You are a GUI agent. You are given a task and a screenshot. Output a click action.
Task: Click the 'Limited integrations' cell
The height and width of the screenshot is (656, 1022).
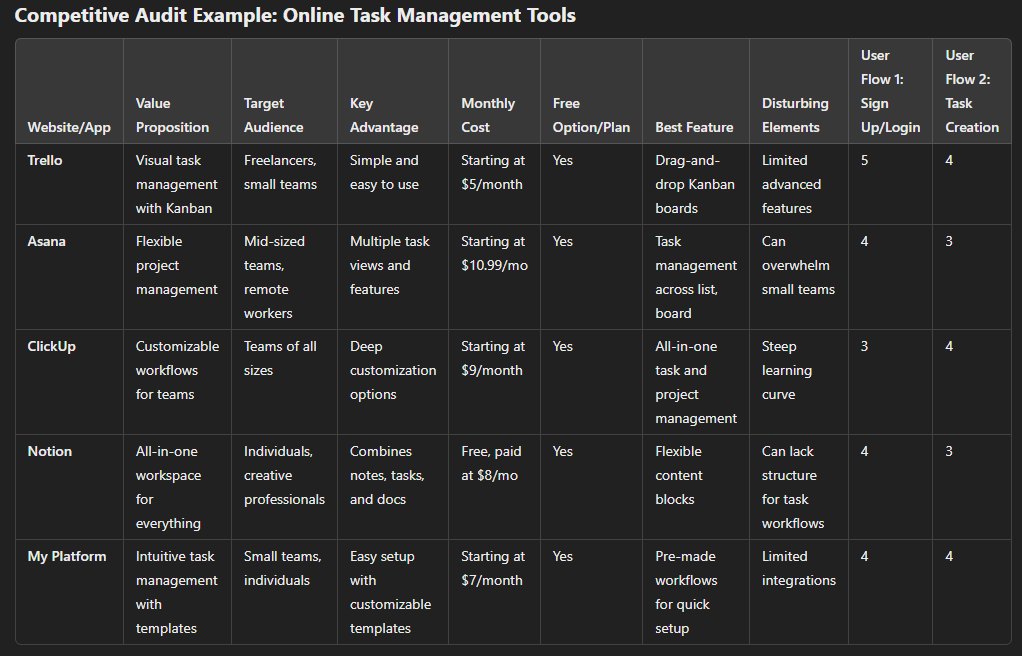point(798,568)
